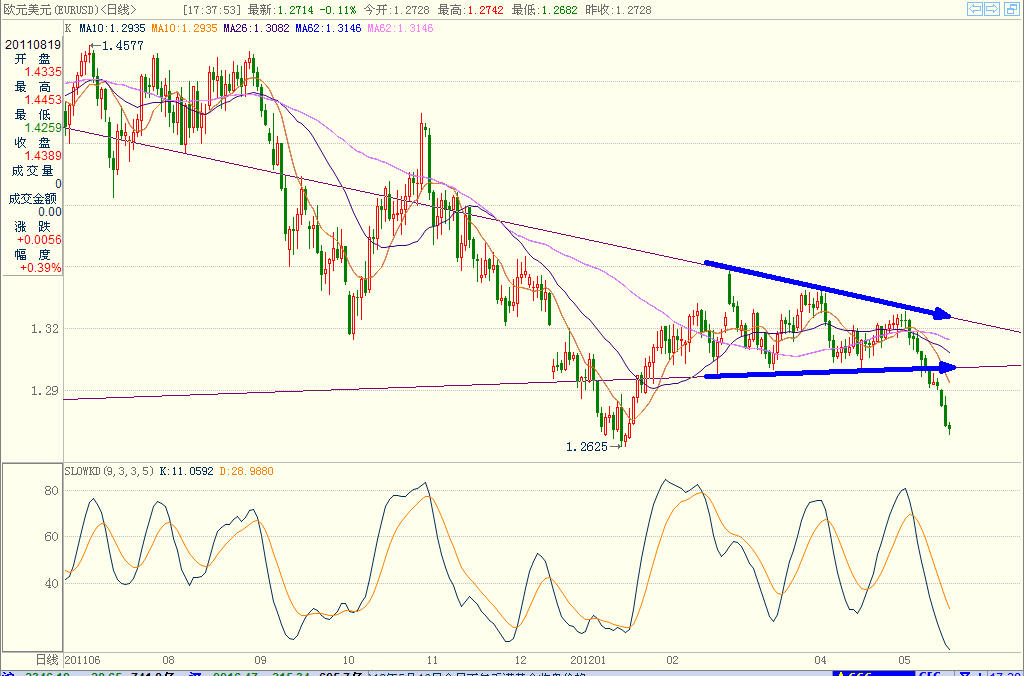Click the D:28.9880 indicator value
Screen dimensions: 1024x676
tap(246, 471)
